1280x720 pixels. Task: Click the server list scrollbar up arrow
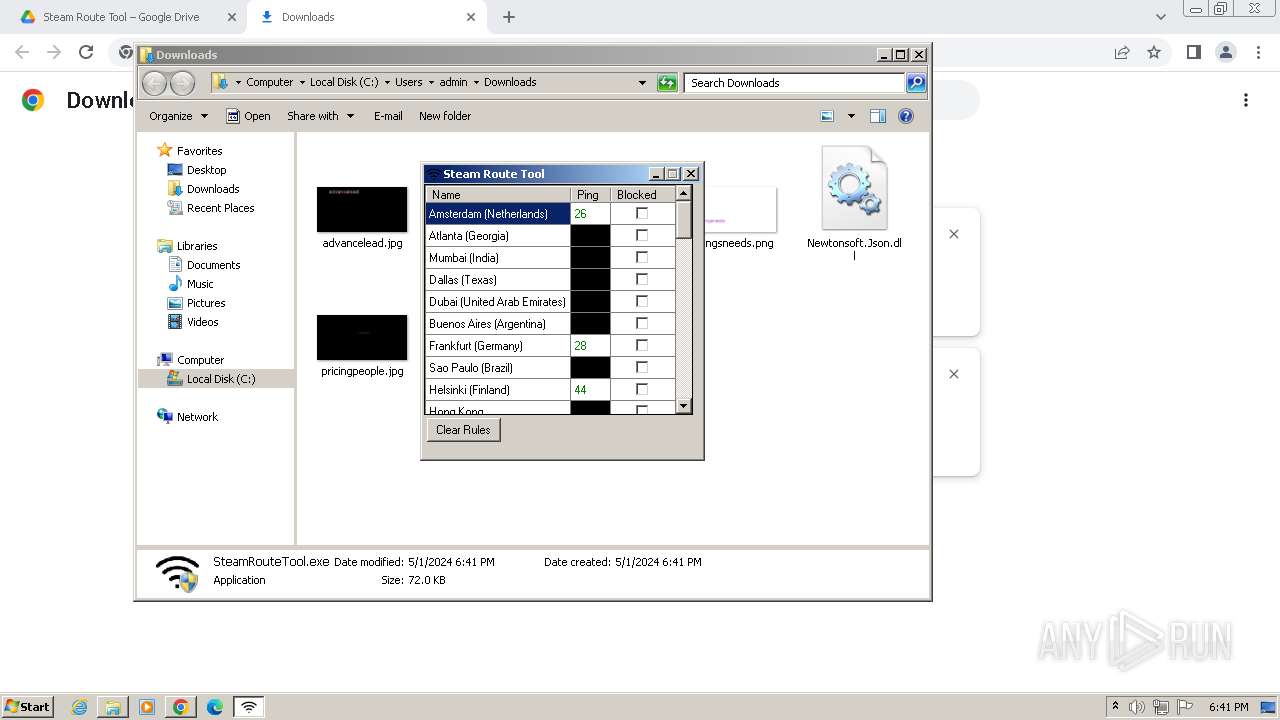(684, 193)
